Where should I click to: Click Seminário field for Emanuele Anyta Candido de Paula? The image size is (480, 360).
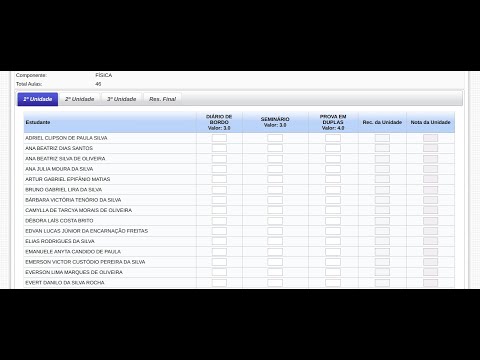pos(275,252)
